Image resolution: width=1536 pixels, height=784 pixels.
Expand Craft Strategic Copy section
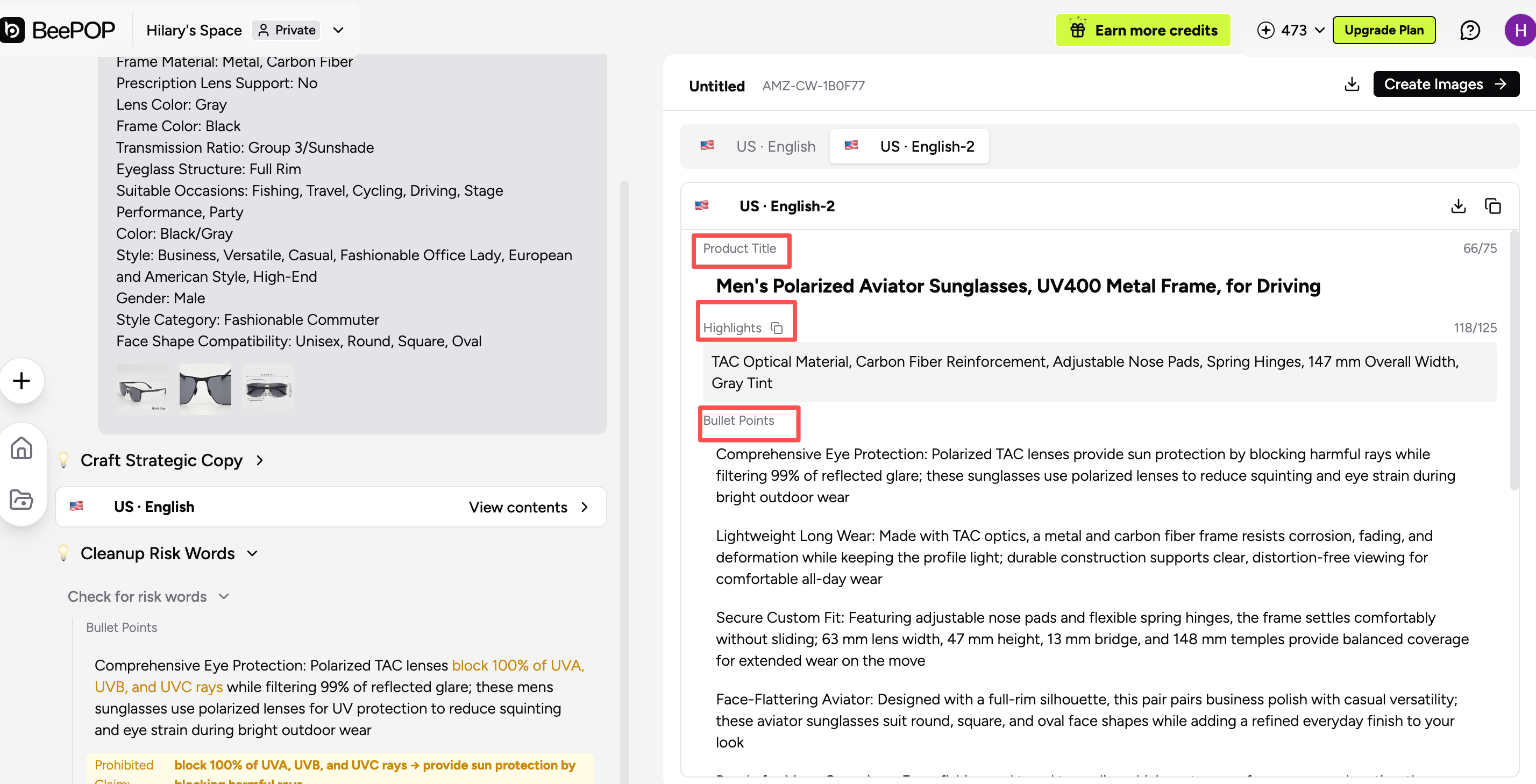click(259, 460)
